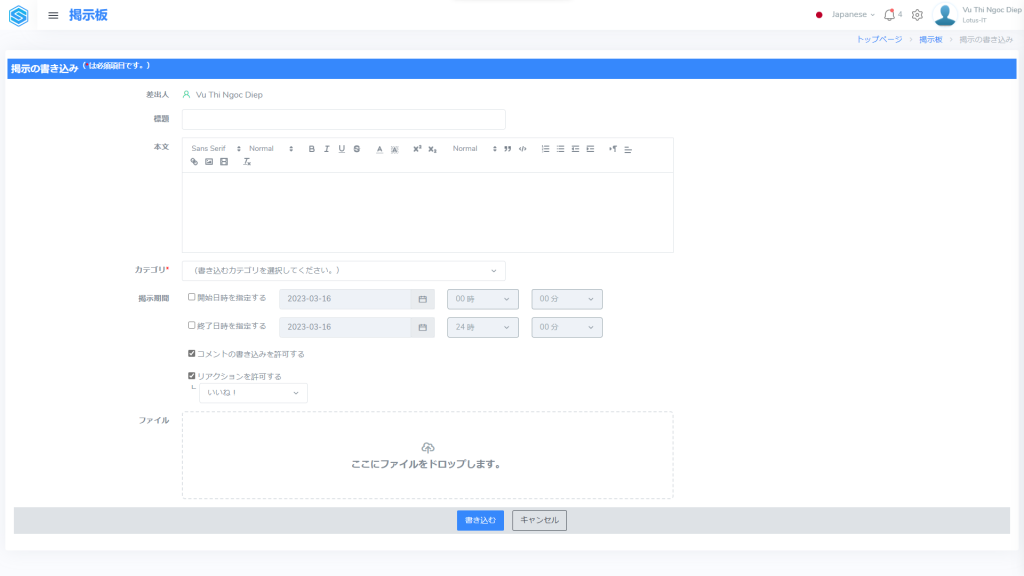Go to トップページ in the breadcrumb
The width and height of the screenshot is (1024, 576).
click(x=878, y=39)
